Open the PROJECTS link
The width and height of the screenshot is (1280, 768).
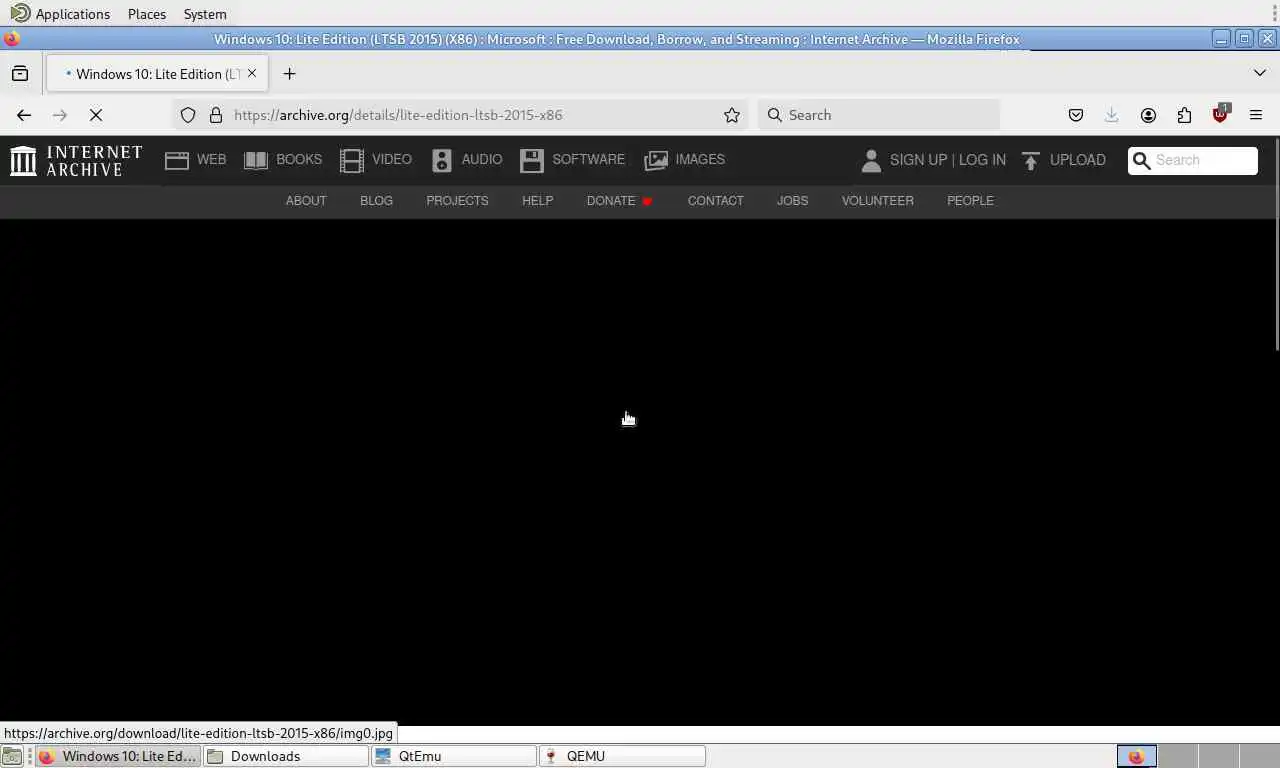pos(457,201)
